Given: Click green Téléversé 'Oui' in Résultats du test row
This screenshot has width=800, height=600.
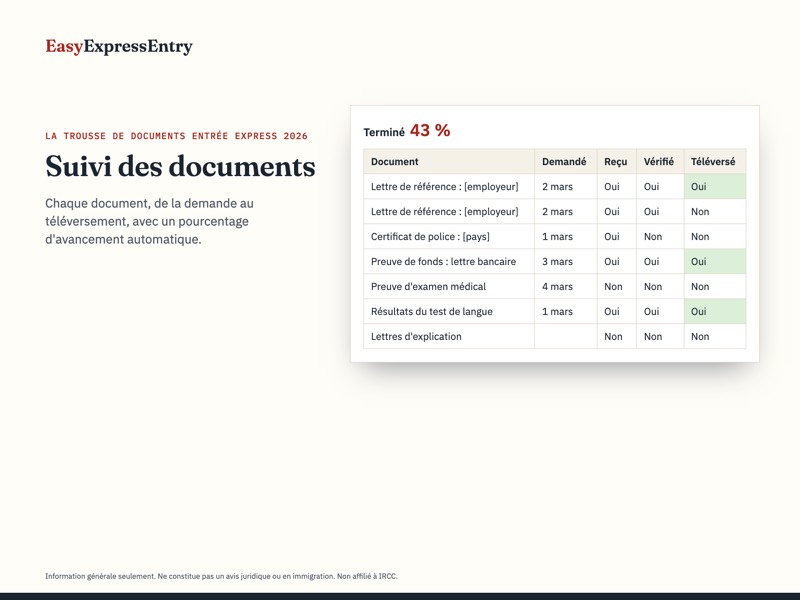Looking at the screenshot, I should (715, 311).
